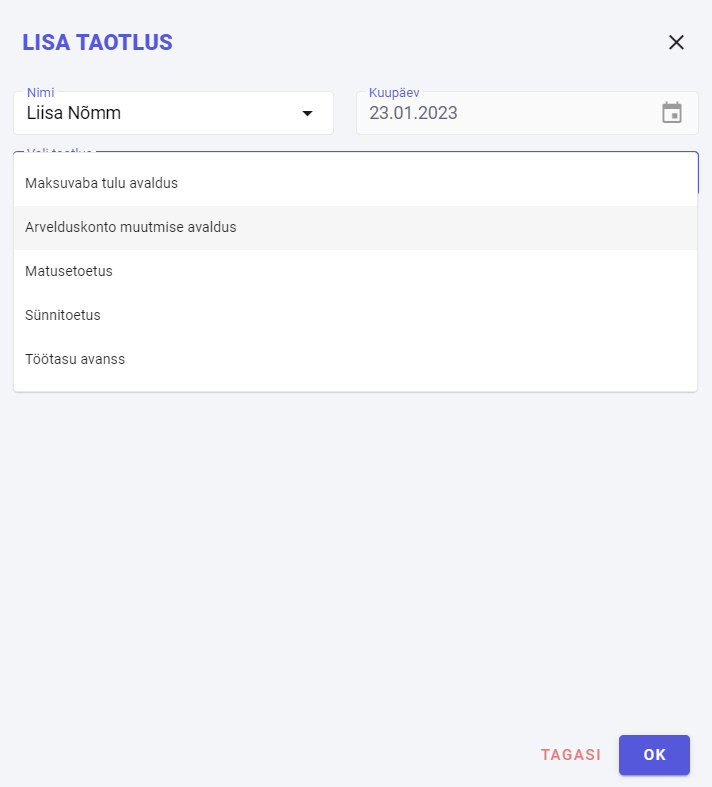Click the Liisa Nõmm selected name text
Viewport: 712px width, 787px height.
pyautogui.click(x=74, y=113)
